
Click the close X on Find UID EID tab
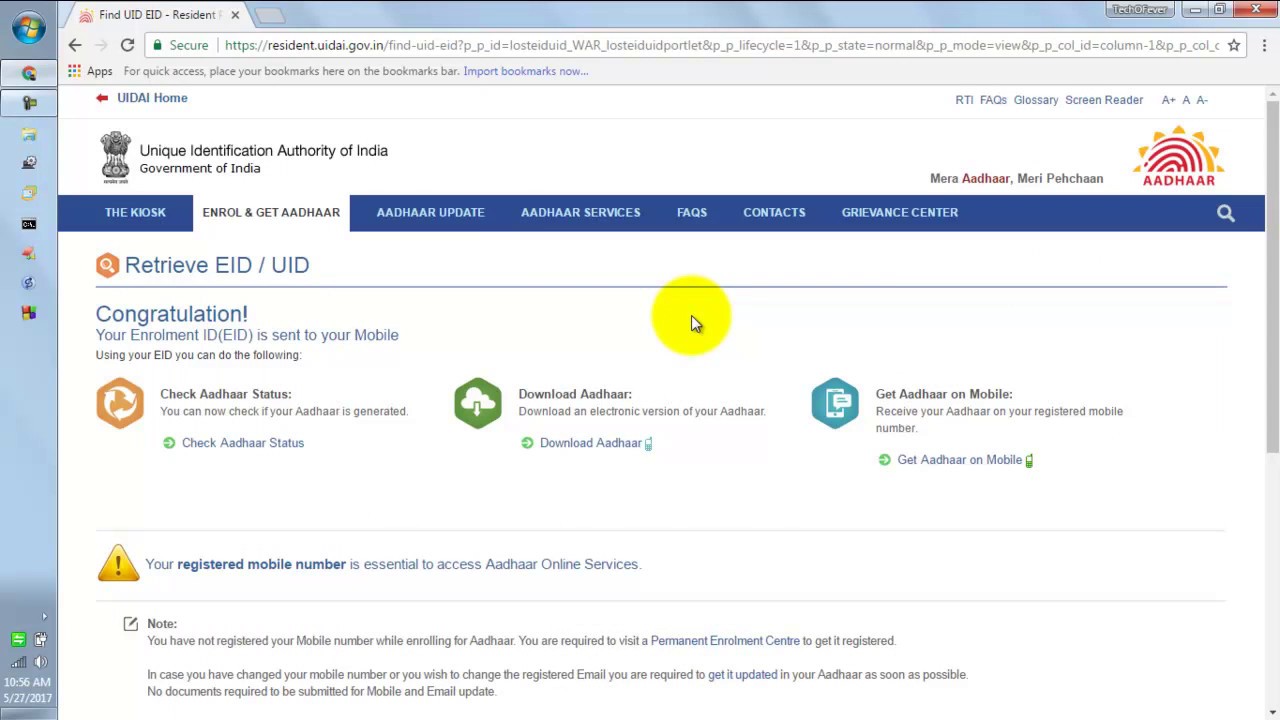(x=235, y=15)
